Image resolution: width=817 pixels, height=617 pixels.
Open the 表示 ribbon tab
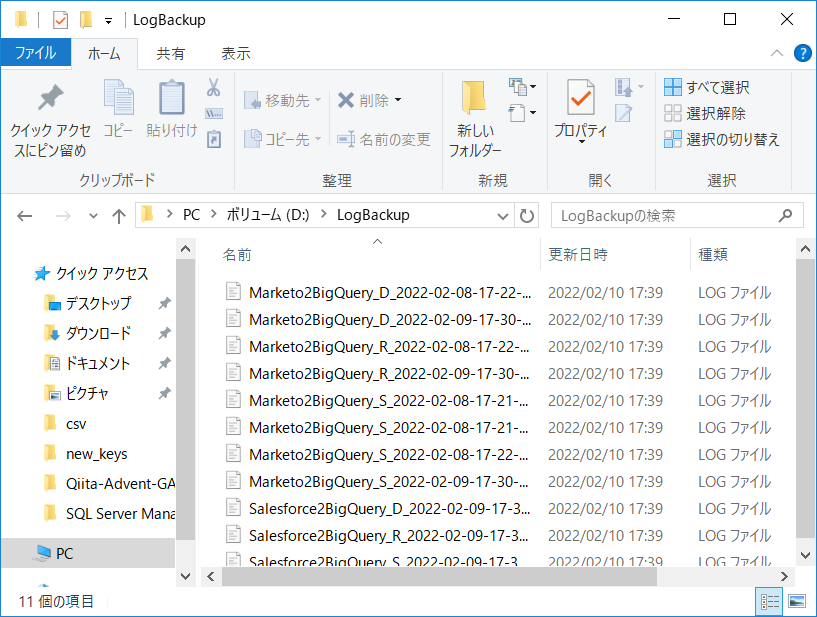pyautogui.click(x=236, y=53)
